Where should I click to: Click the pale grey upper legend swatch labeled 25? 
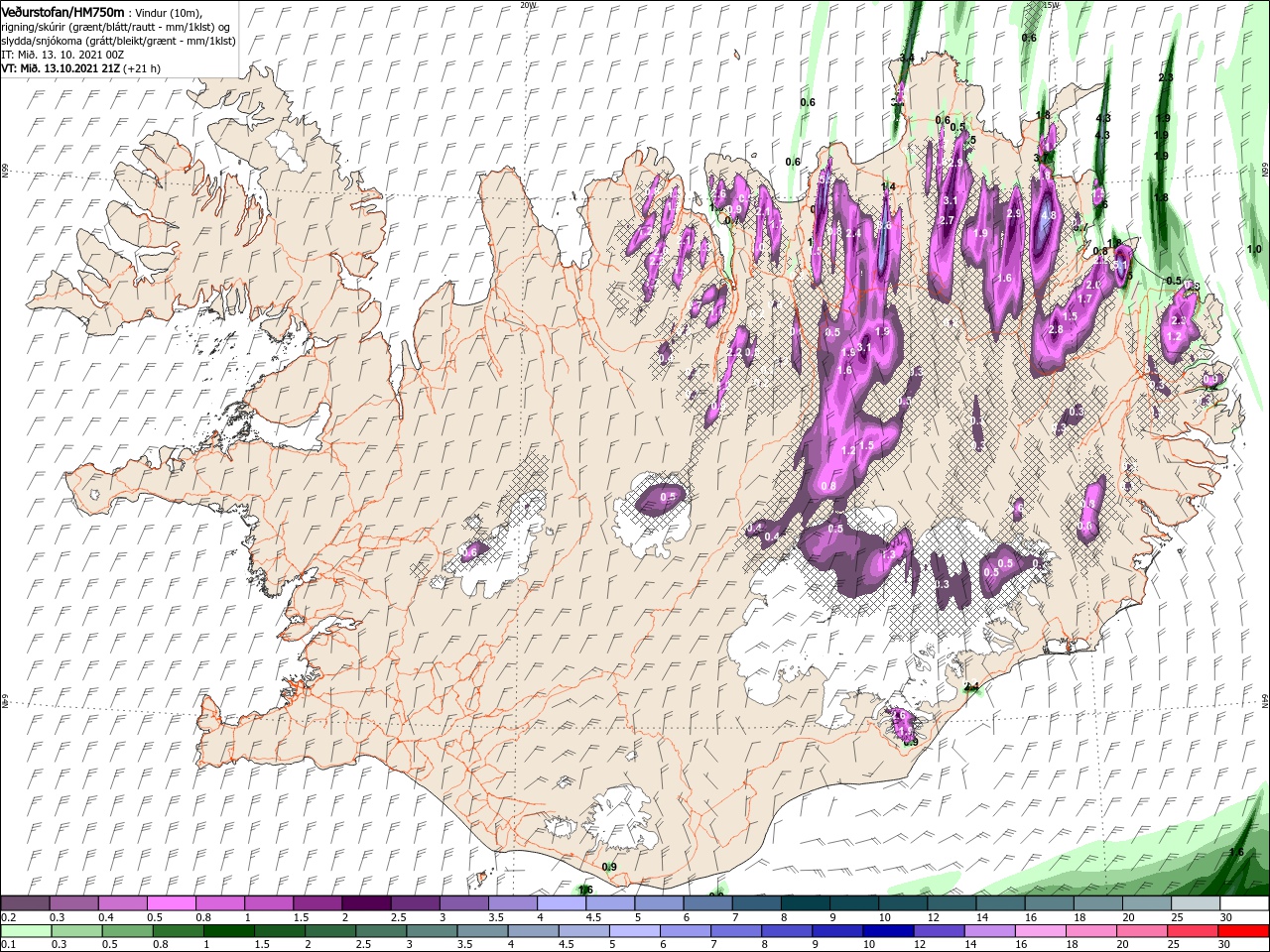point(1194,903)
